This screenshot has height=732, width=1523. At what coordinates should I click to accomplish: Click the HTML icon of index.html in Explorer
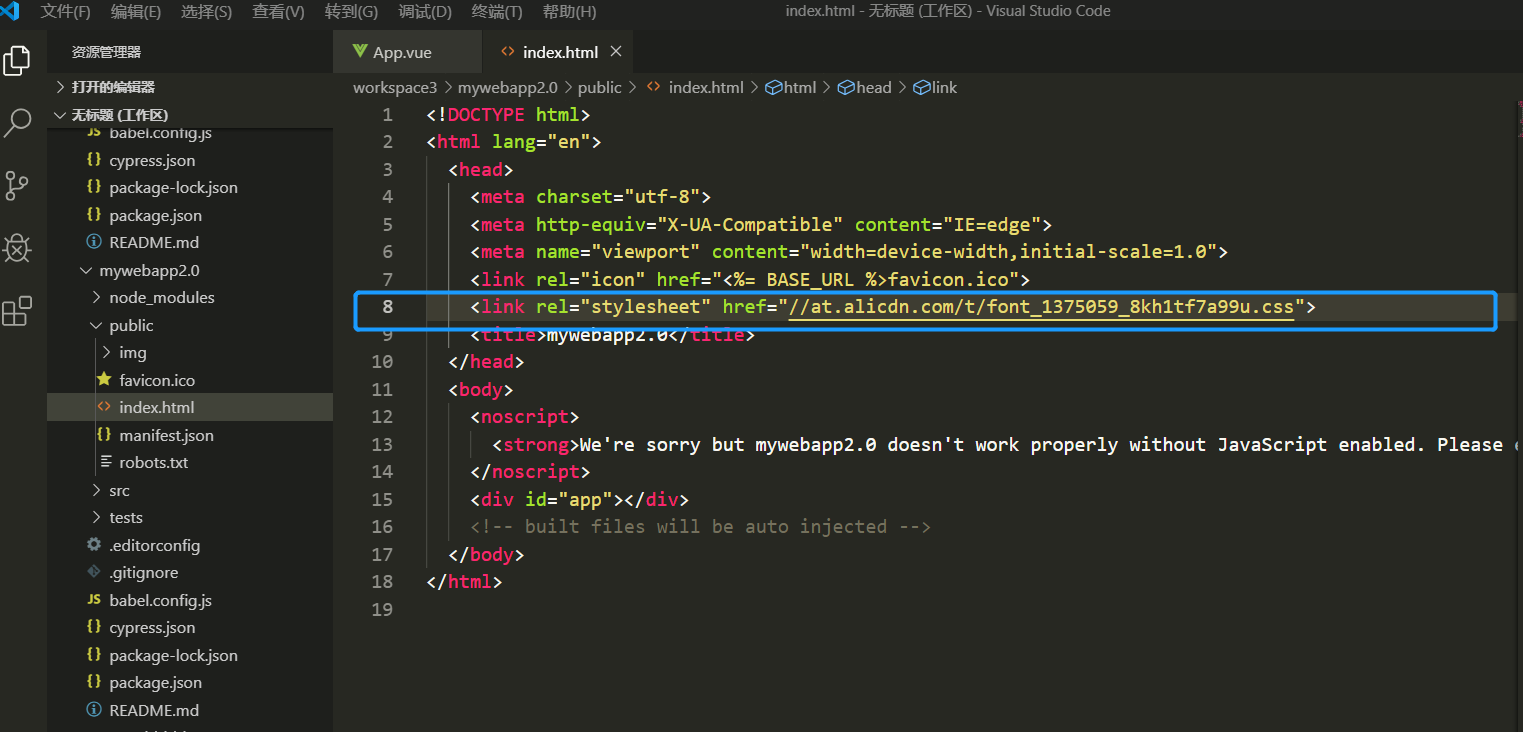coord(103,407)
